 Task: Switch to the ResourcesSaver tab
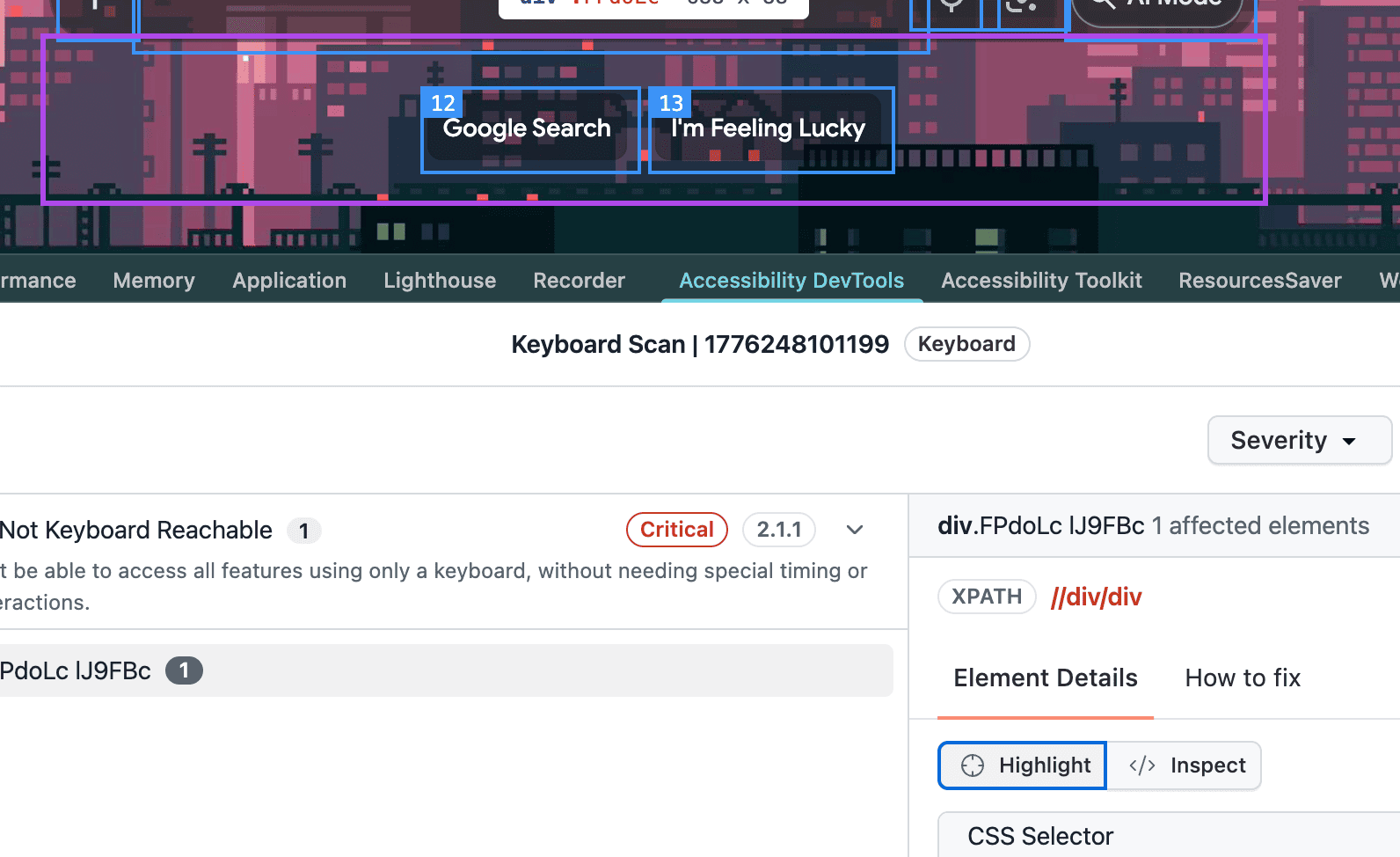(1259, 281)
